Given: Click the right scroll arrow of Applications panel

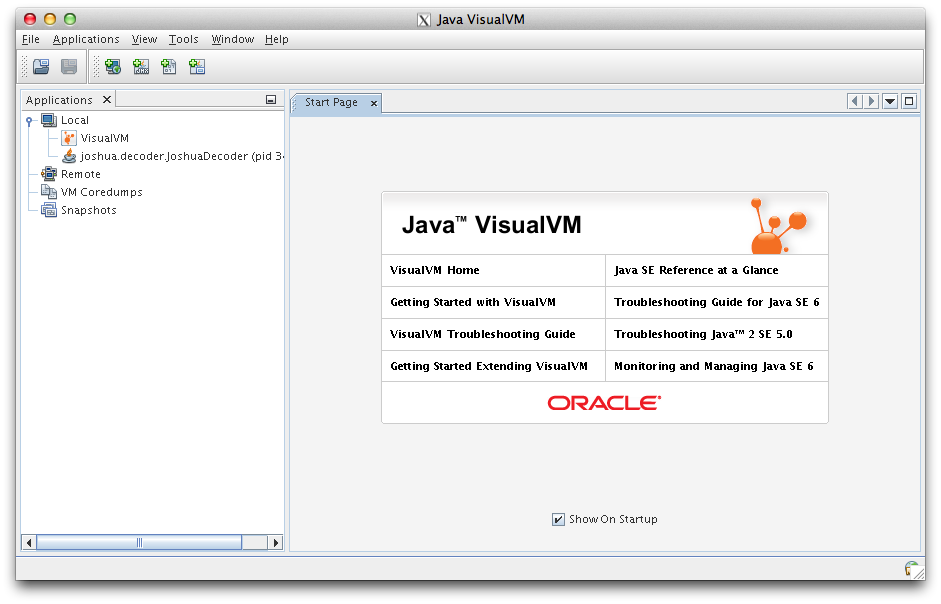Looking at the screenshot, I should click(x=275, y=543).
